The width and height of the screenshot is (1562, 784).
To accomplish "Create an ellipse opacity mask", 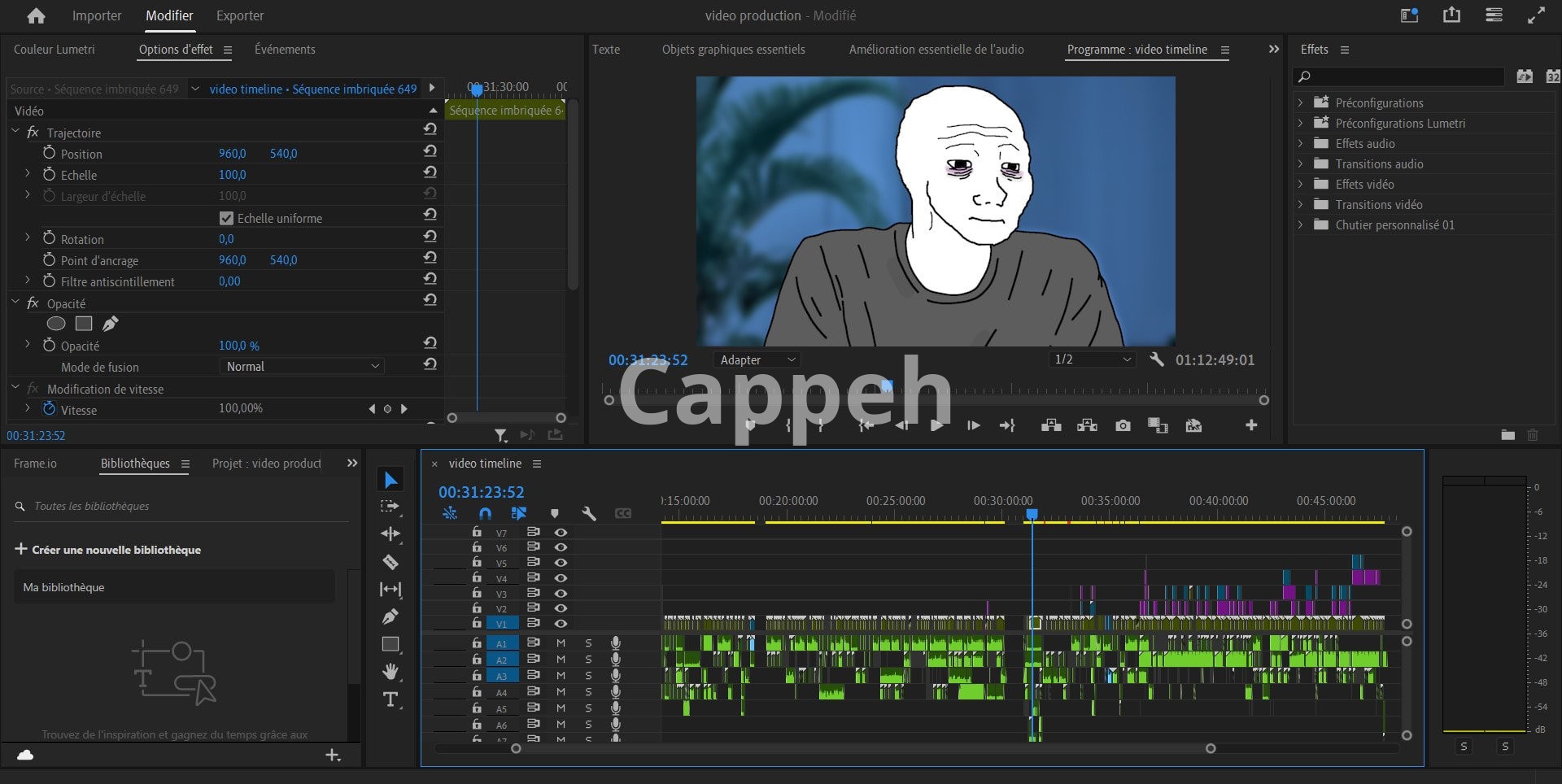I will pos(56,324).
